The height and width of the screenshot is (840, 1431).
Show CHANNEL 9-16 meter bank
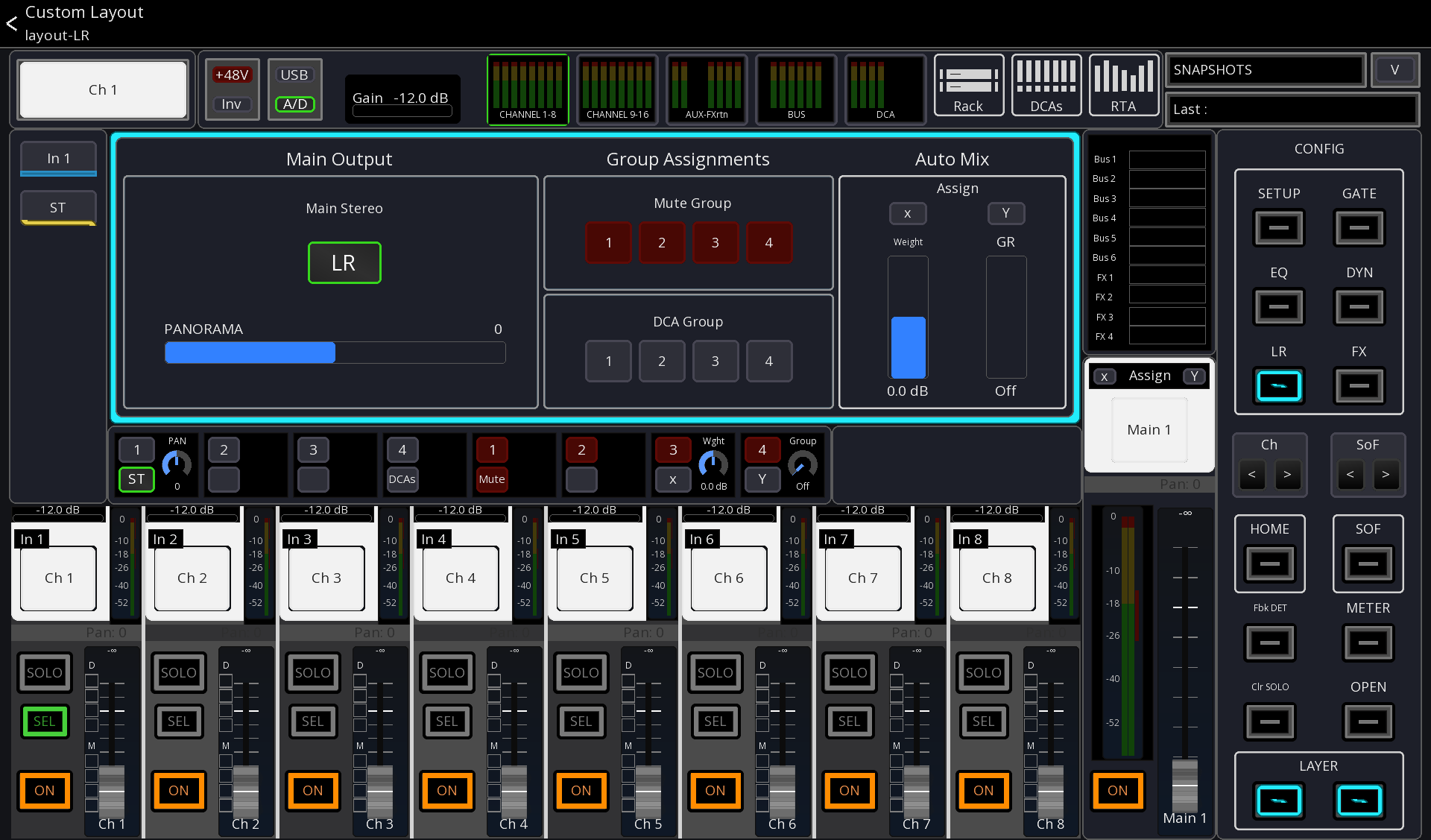pos(617,89)
